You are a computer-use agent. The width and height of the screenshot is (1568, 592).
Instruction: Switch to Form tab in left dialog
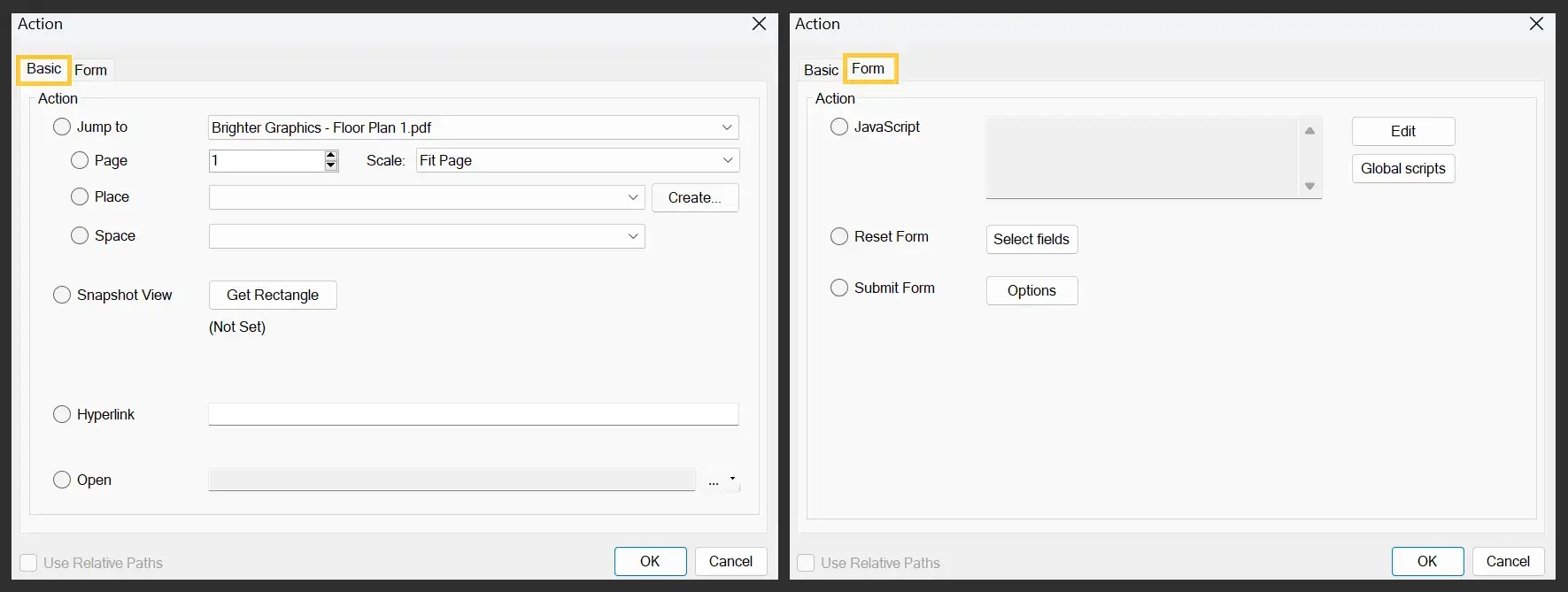pos(90,70)
